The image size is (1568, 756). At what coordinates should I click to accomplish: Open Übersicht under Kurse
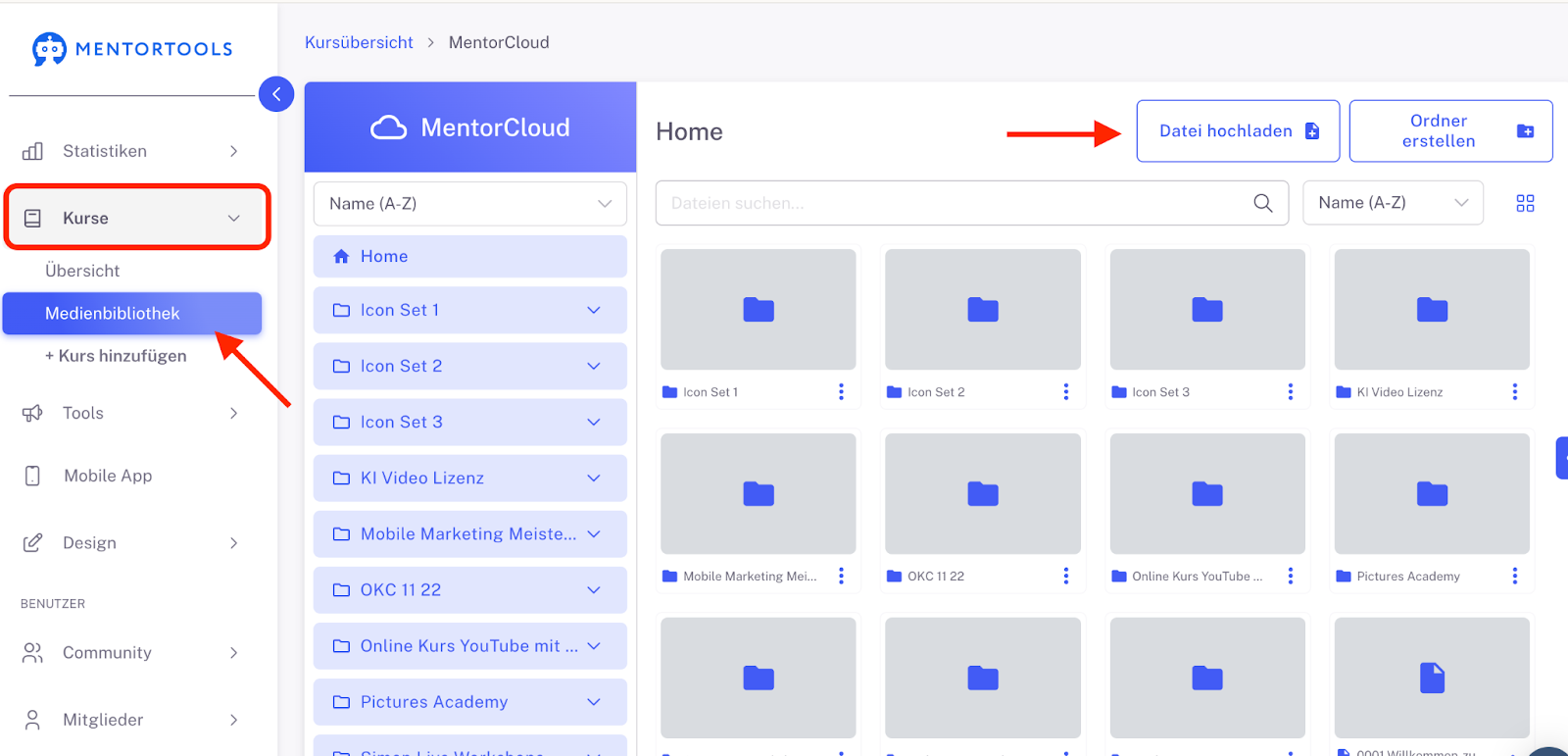[82, 271]
